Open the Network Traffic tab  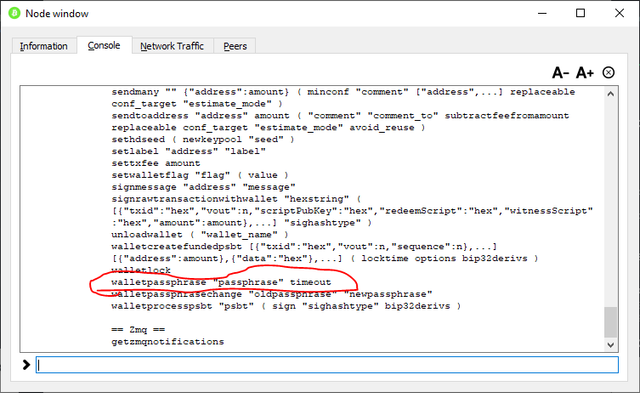(172, 46)
